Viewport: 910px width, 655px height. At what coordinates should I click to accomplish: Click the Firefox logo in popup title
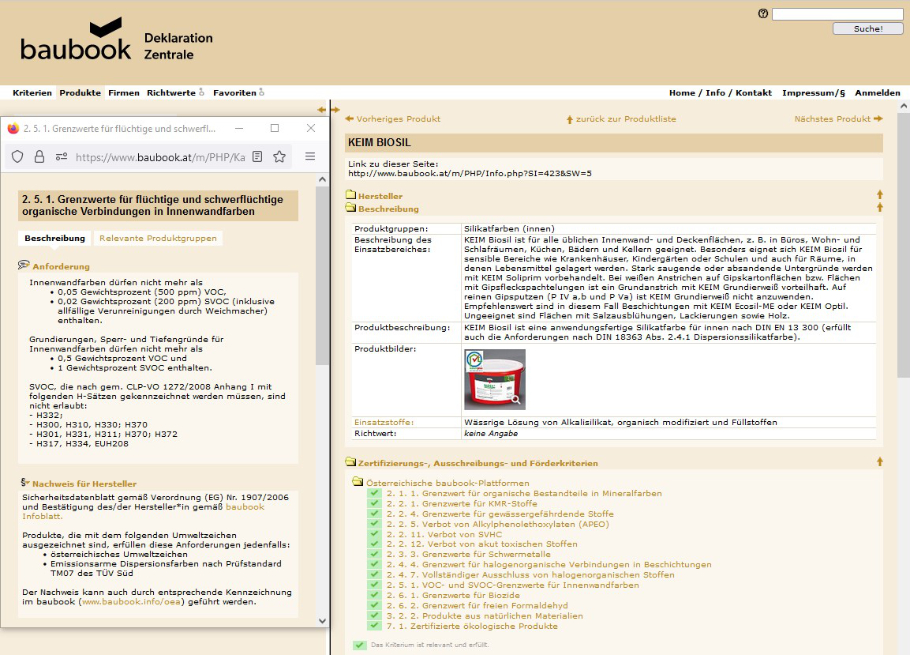coord(13,128)
